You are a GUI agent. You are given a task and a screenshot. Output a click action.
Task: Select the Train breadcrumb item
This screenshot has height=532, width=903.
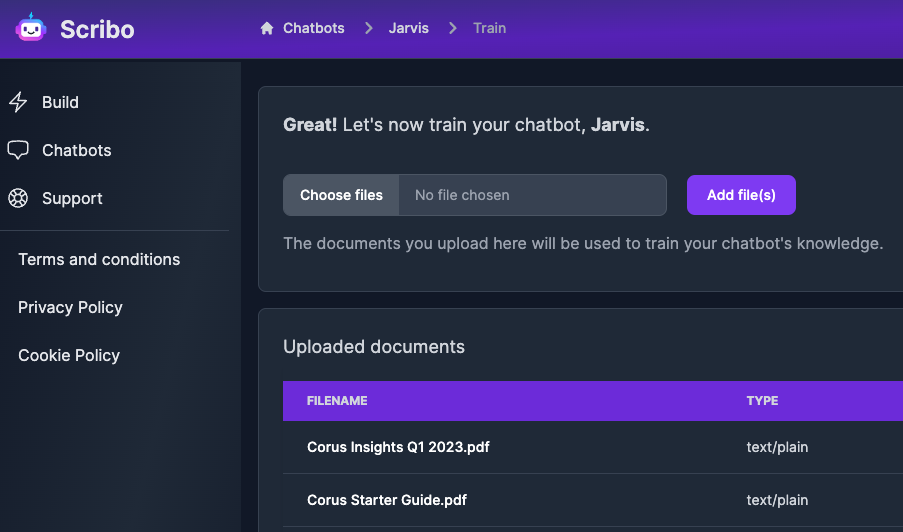coord(490,28)
